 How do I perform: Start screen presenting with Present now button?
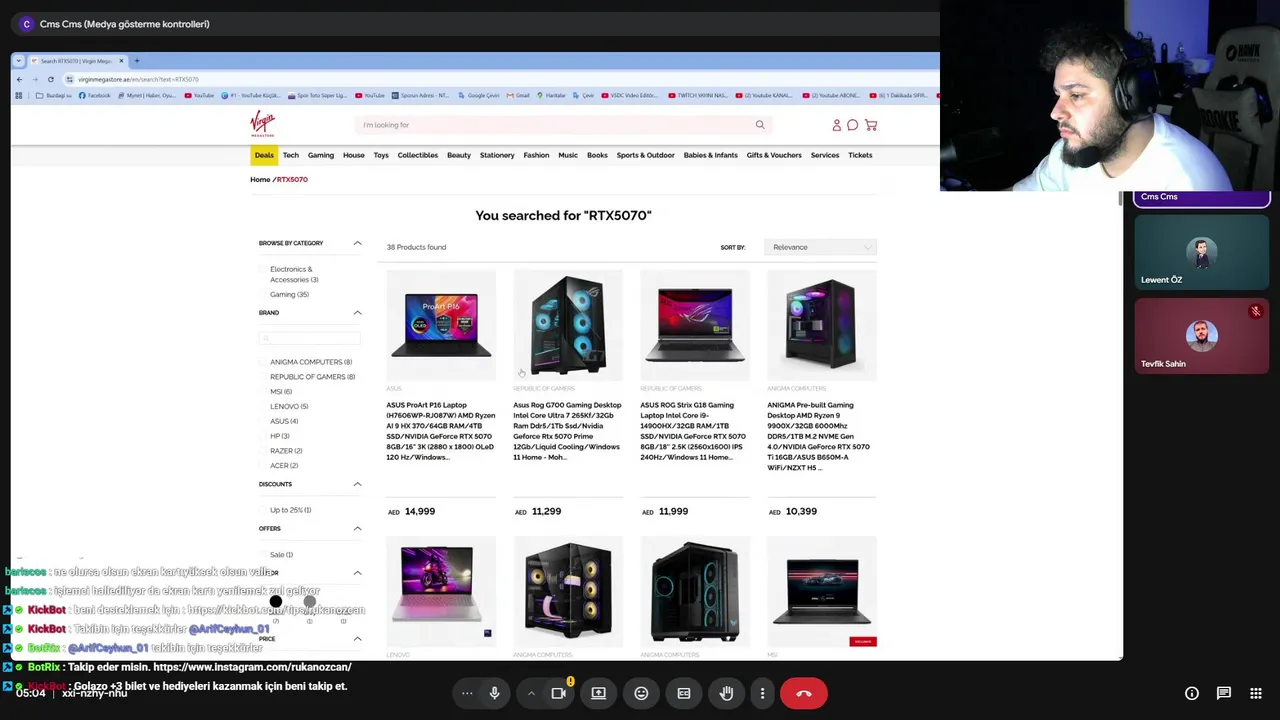[598, 693]
